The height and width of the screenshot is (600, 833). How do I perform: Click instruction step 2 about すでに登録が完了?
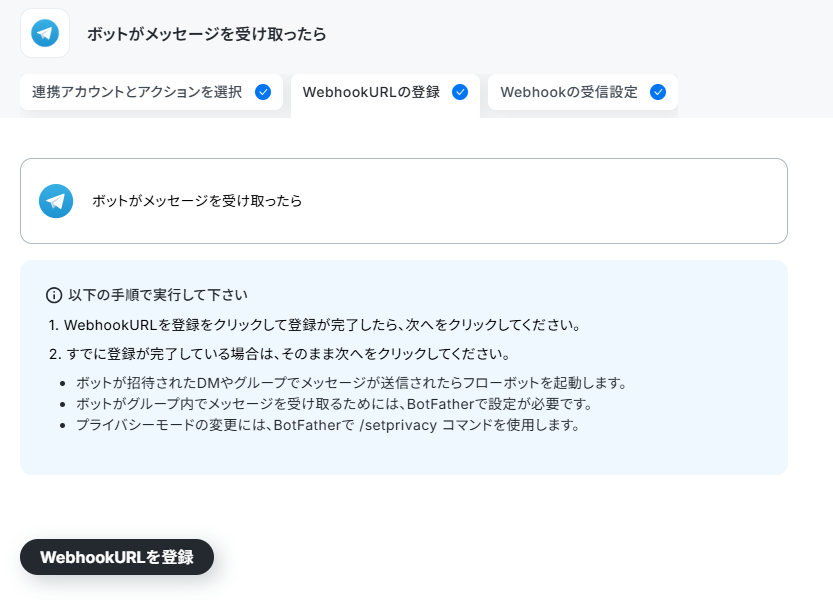point(279,354)
